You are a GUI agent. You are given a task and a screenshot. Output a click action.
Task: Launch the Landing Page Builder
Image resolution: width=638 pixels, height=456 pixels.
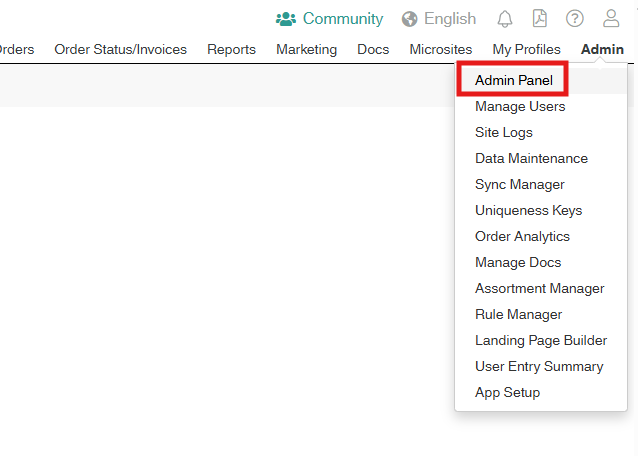(541, 340)
